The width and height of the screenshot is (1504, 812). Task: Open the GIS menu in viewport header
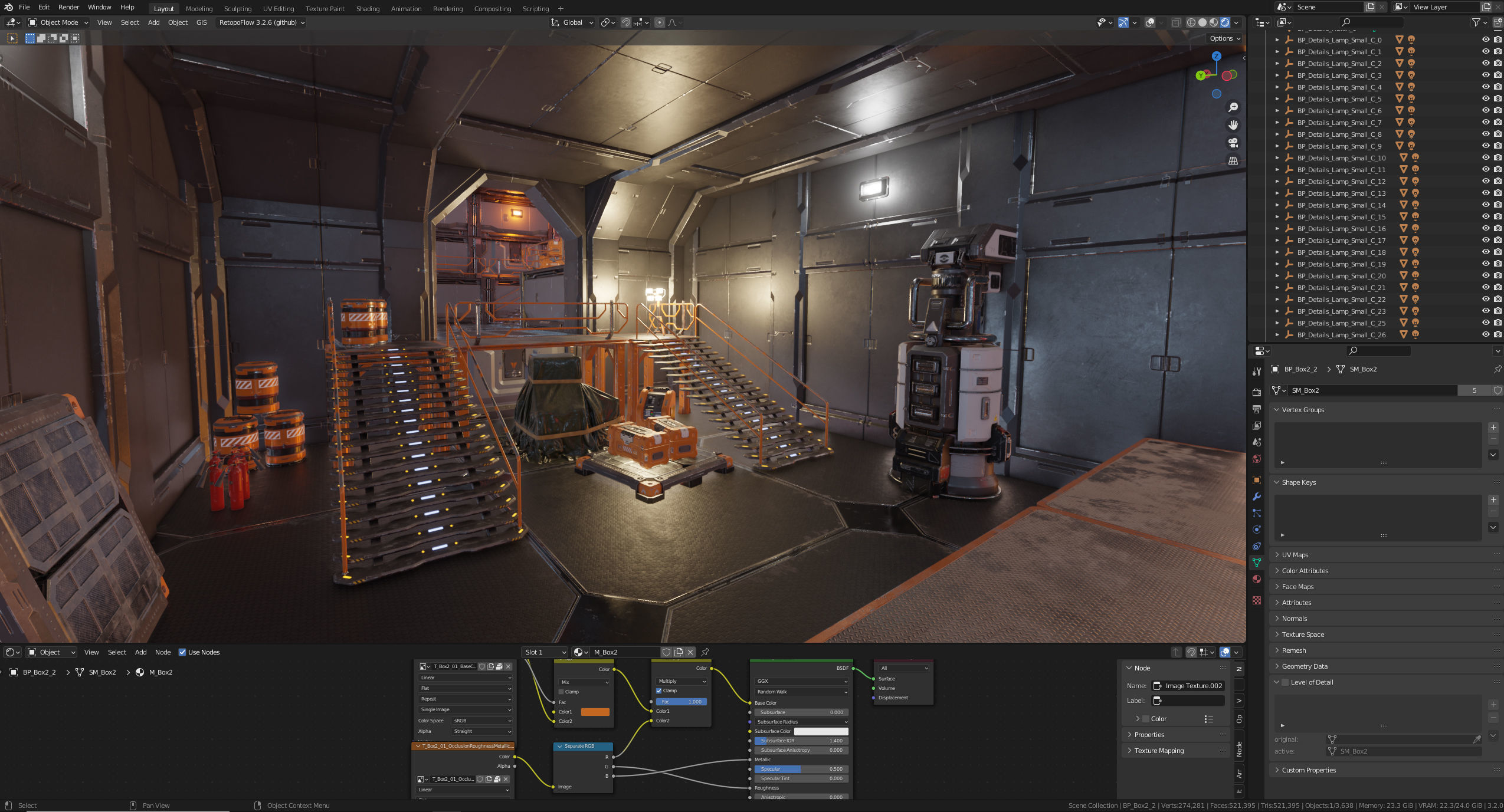201,22
